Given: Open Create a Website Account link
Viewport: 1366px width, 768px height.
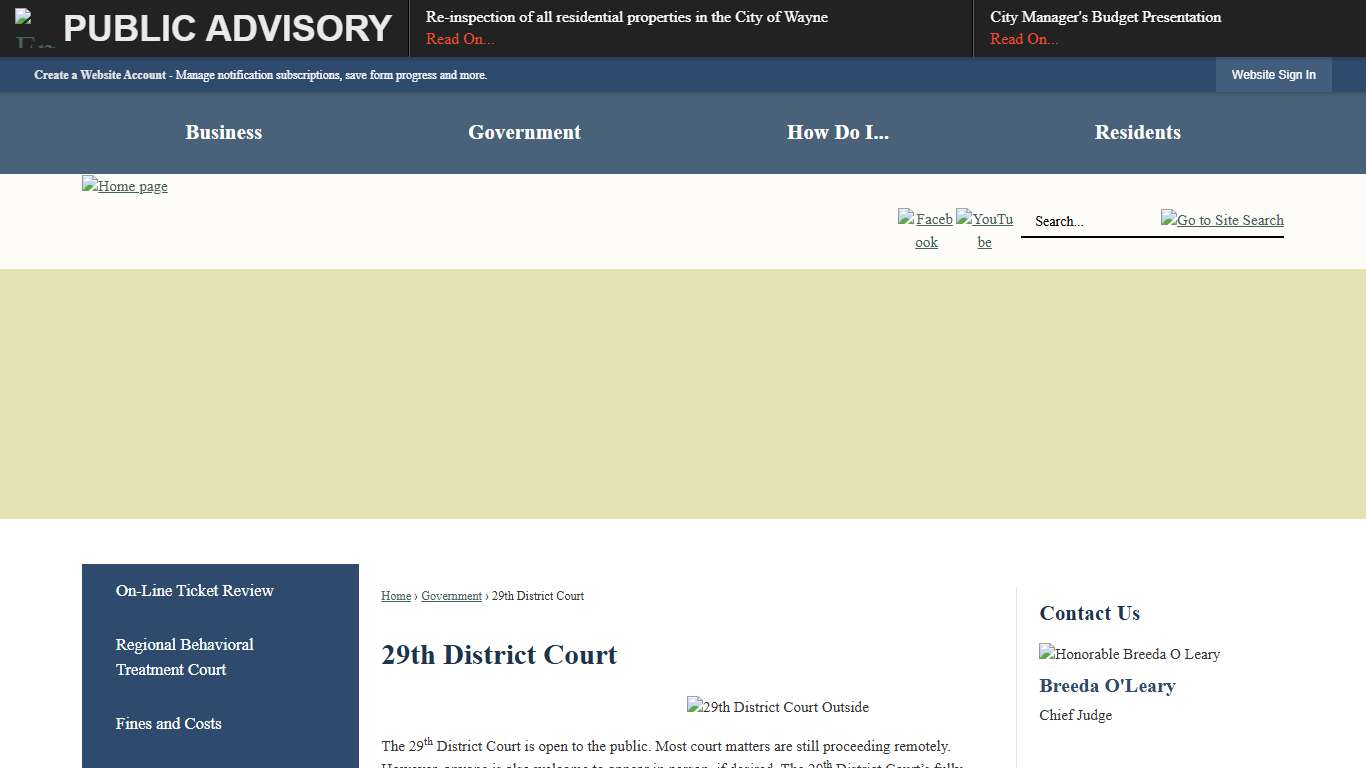Looking at the screenshot, I should (100, 74).
